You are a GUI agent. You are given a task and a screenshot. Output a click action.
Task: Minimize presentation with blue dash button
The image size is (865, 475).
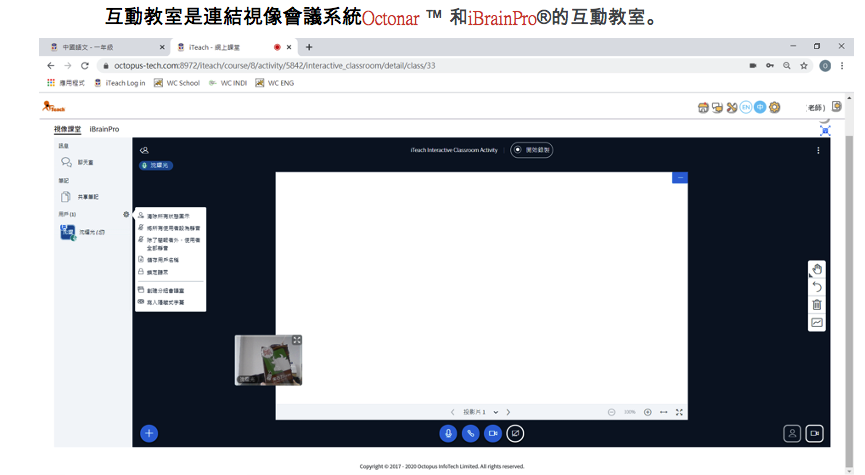click(680, 178)
